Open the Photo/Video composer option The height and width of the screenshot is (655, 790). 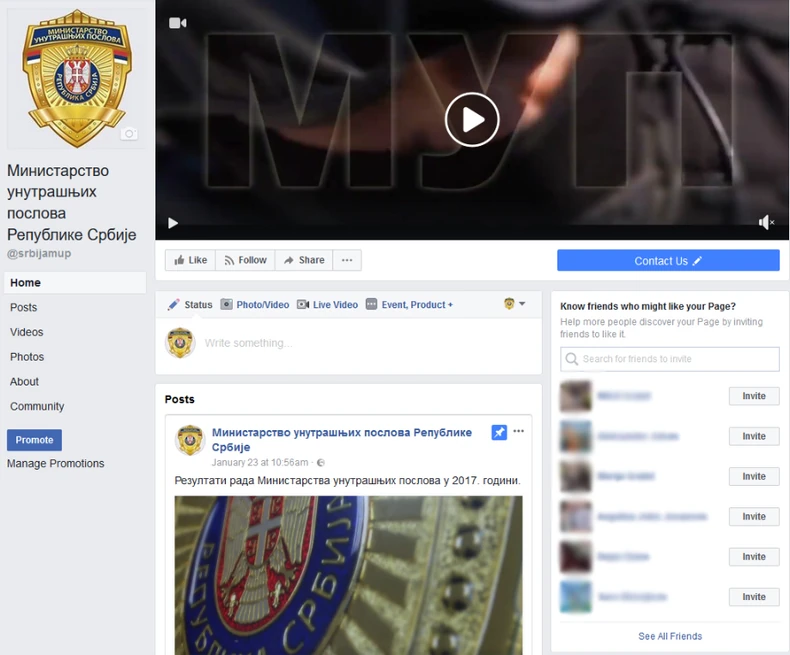[255, 304]
